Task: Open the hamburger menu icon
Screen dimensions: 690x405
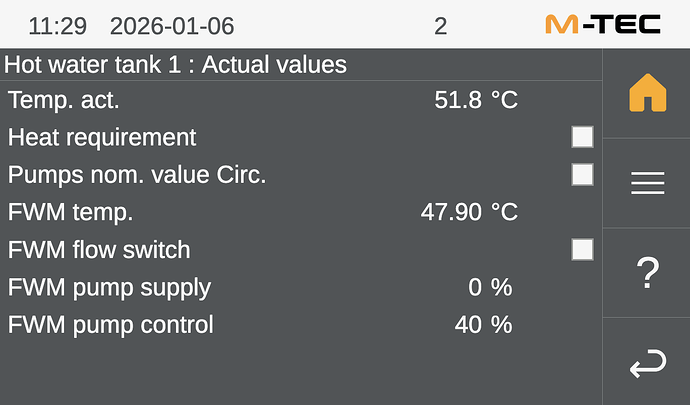Action: (647, 183)
